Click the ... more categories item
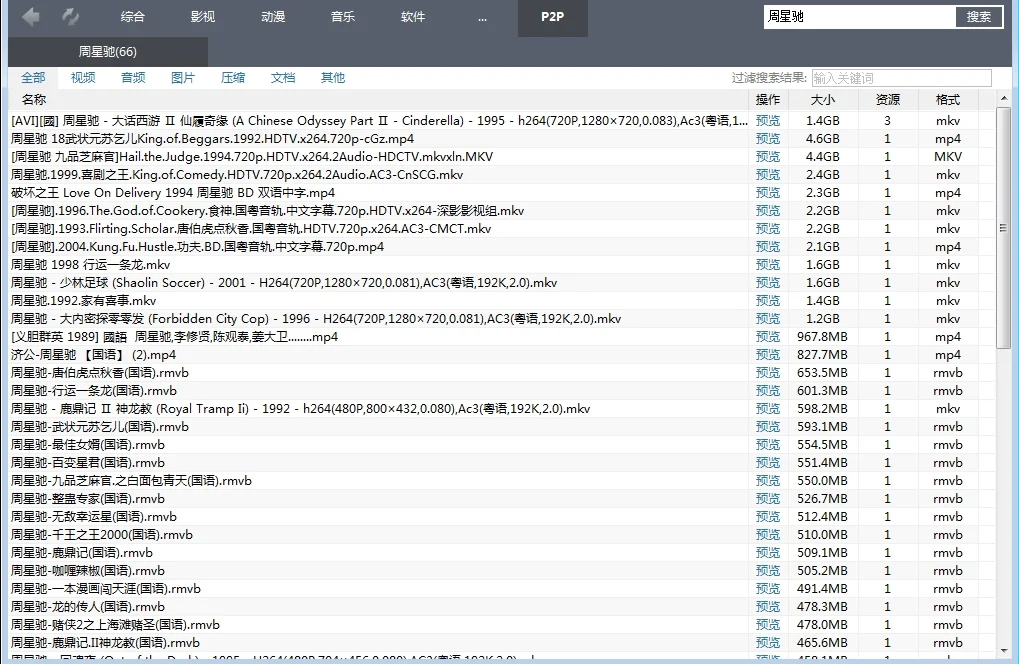 point(482,17)
